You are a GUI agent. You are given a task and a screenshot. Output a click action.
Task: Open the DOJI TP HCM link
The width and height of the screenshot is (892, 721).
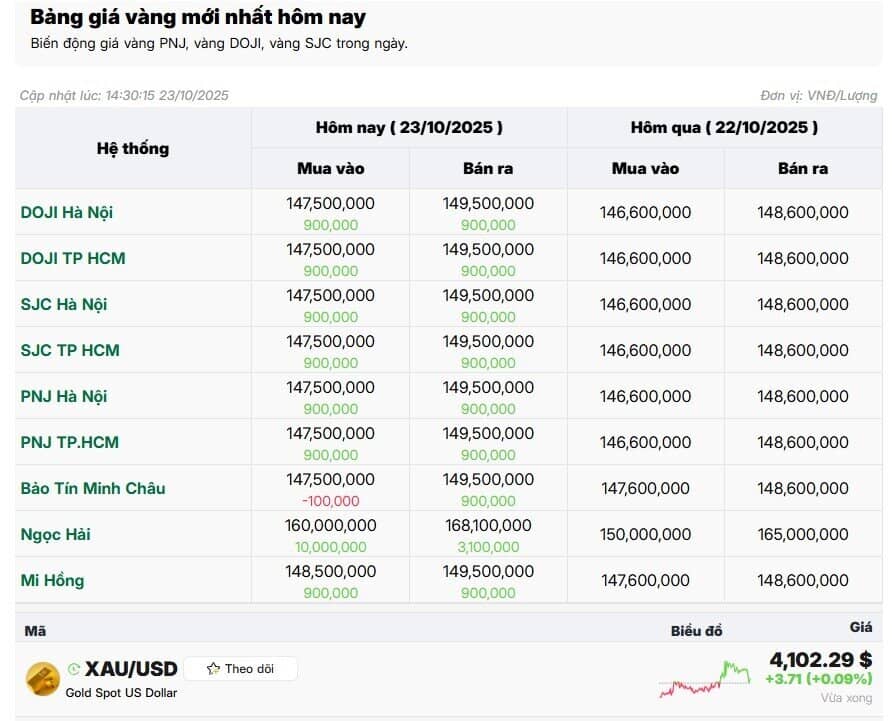73,258
